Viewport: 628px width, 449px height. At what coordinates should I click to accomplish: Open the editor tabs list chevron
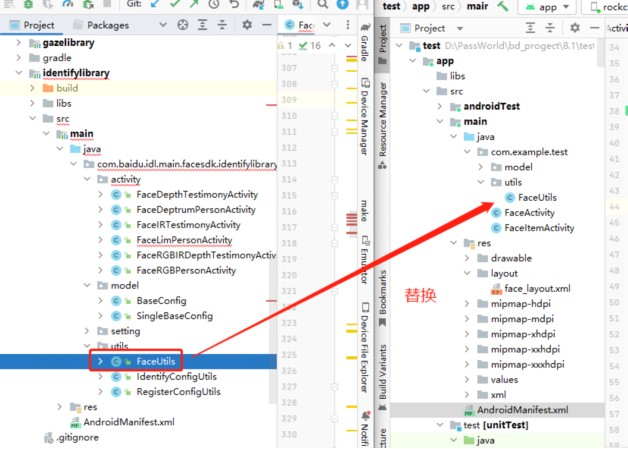pyautogui.click(x=327, y=25)
